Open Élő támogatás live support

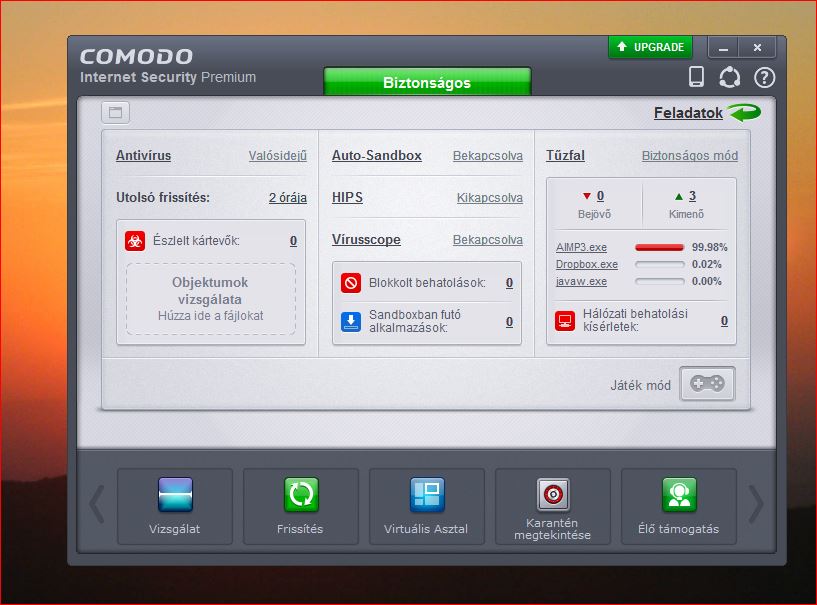pos(679,506)
